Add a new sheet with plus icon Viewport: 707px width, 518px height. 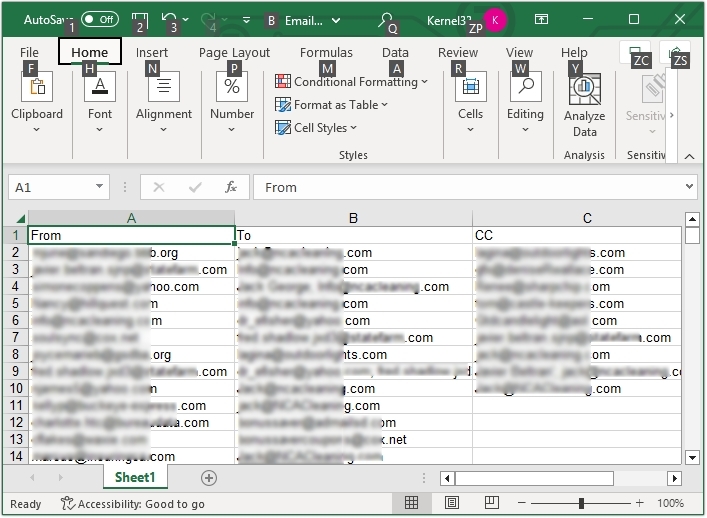(x=209, y=478)
